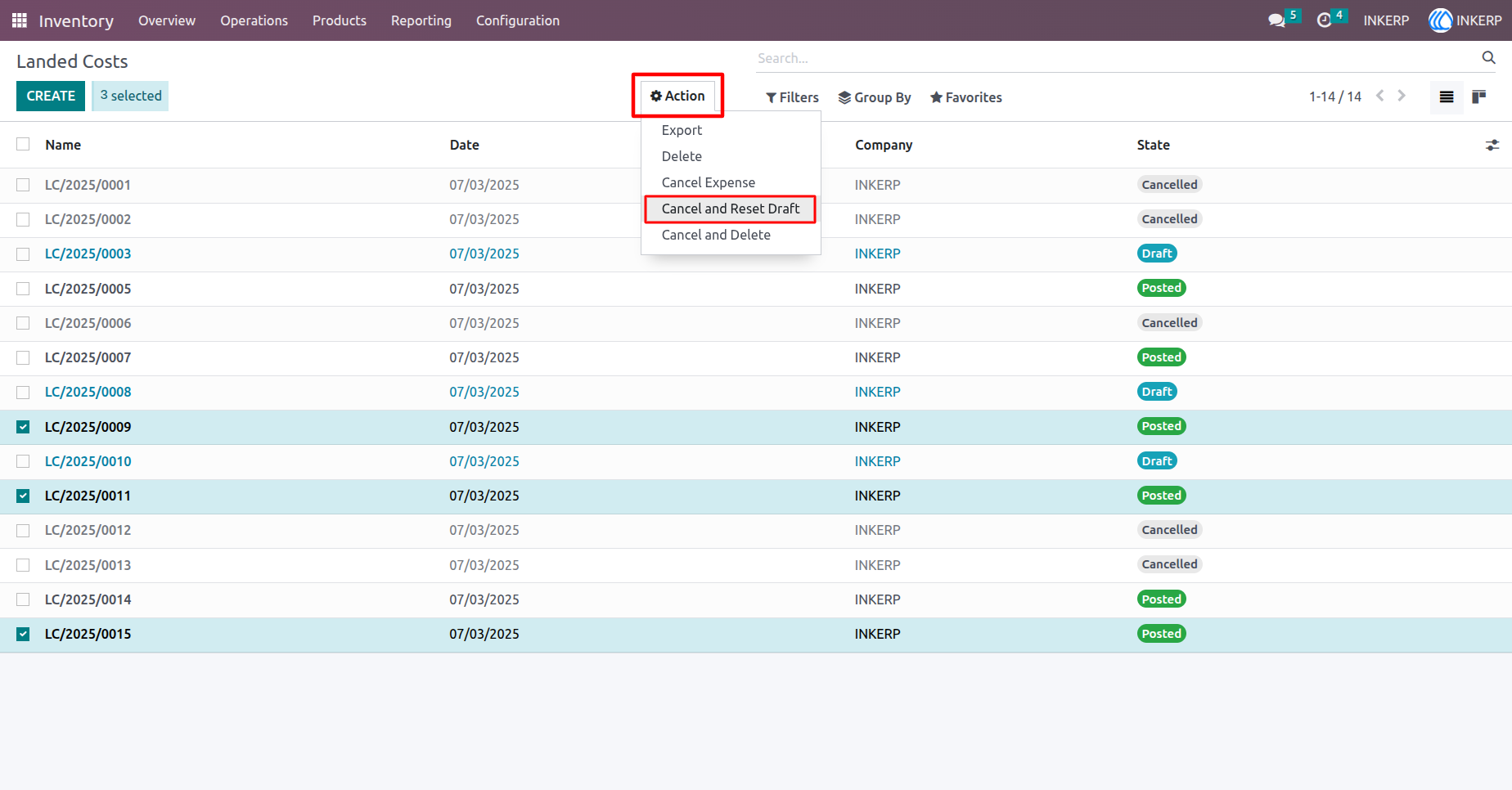Open the Favorites dropdown
Screen dimensions: 1512x790
966,97
